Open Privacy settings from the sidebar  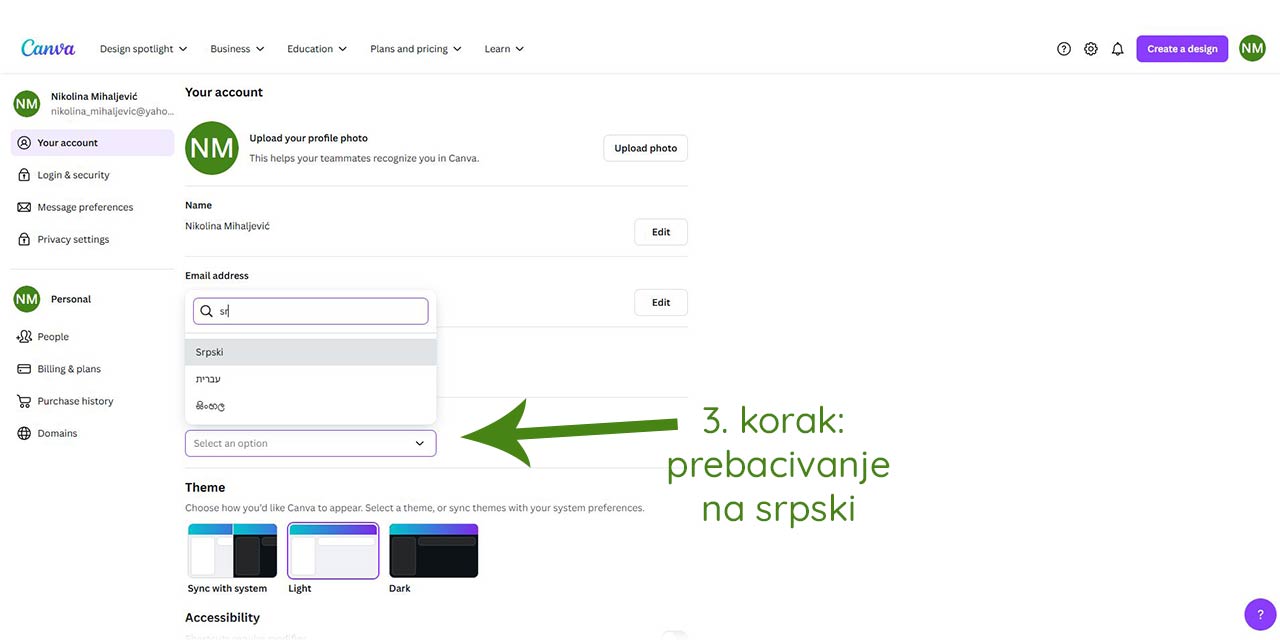click(x=23, y=239)
